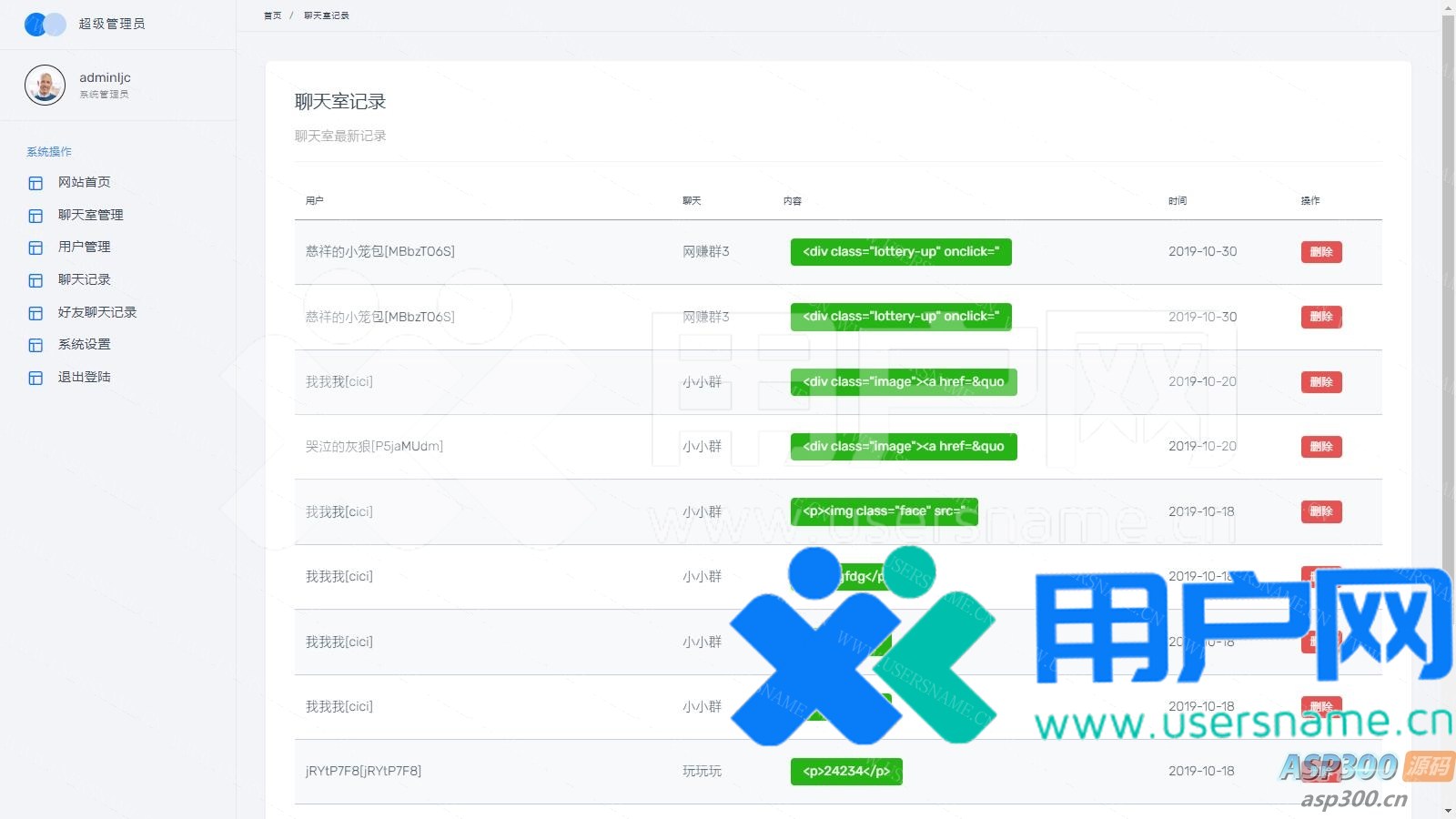Delete first 慈祥的小笼包 chat record

click(x=1320, y=252)
